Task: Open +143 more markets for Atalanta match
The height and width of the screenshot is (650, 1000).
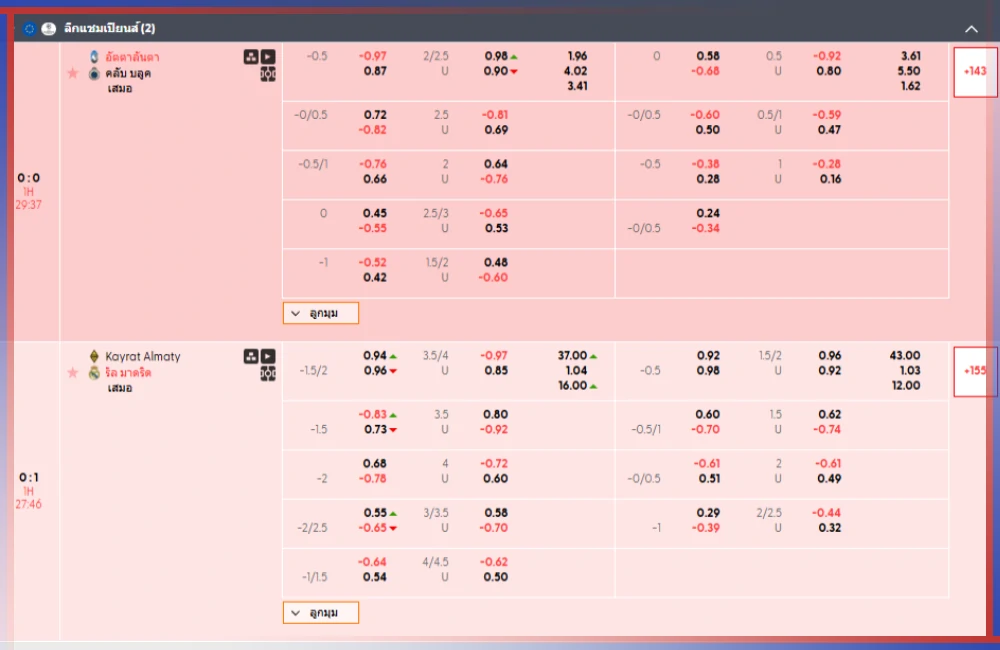Action: (974, 71)
